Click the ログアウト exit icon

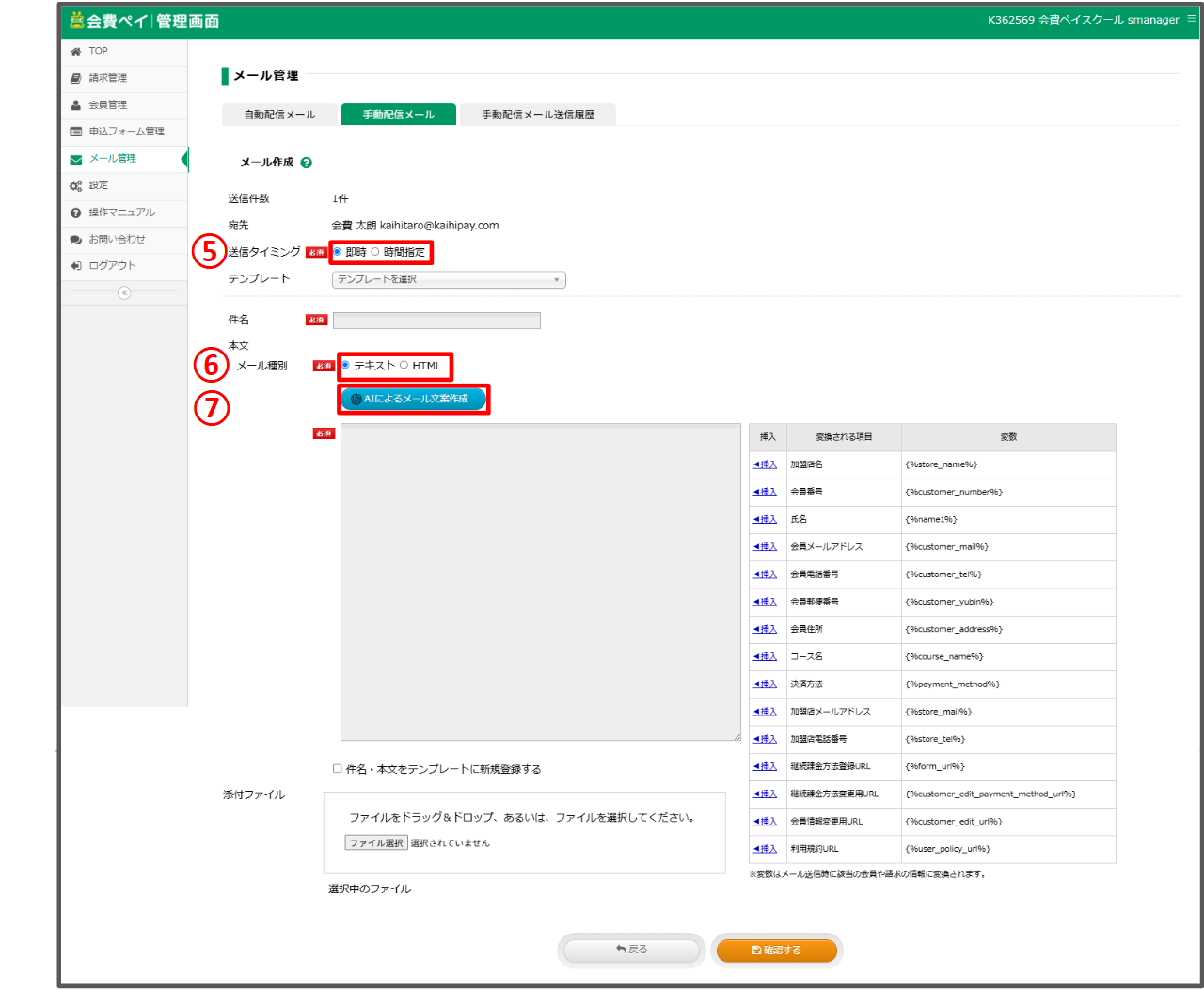(76, 266)
